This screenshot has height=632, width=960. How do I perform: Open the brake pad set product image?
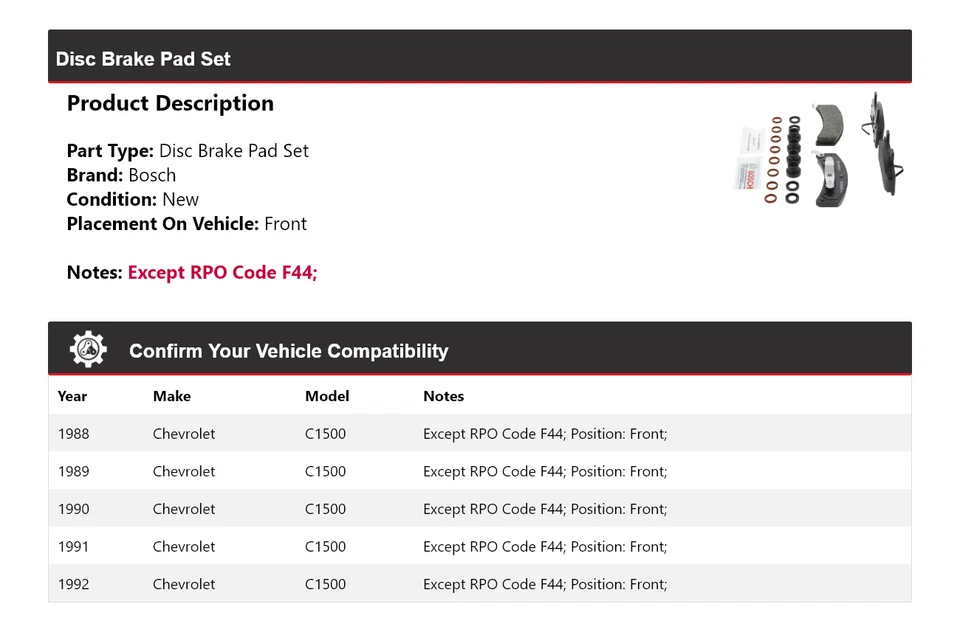[x=818, y=150]
